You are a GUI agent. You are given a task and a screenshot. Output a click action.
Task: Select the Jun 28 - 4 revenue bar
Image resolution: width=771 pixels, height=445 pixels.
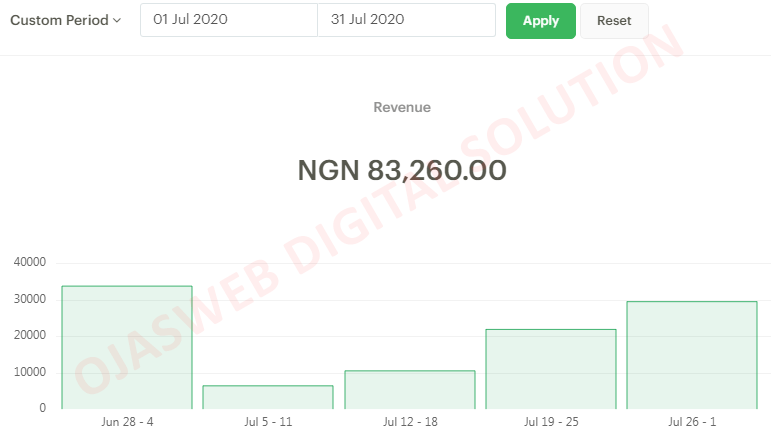pos(127,347)
